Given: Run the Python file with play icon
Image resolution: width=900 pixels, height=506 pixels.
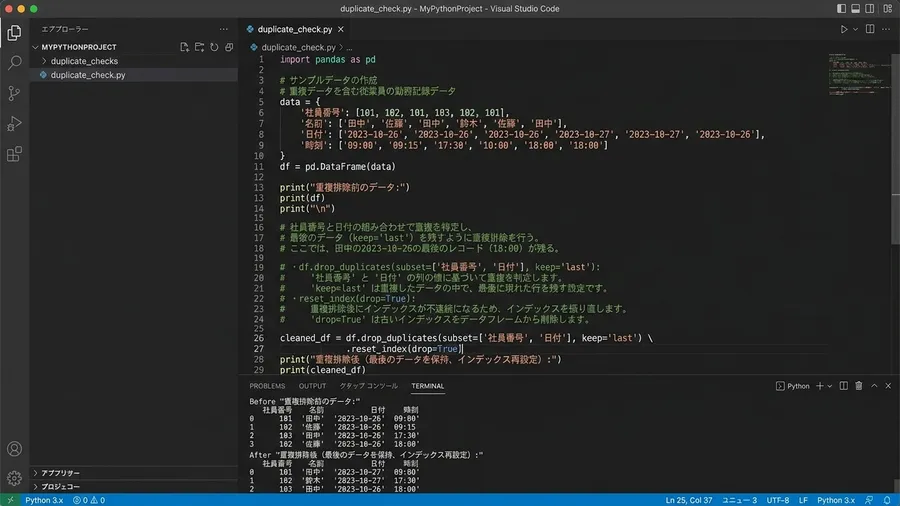Looking at the screenshot, I should click(x=844, y=29).
